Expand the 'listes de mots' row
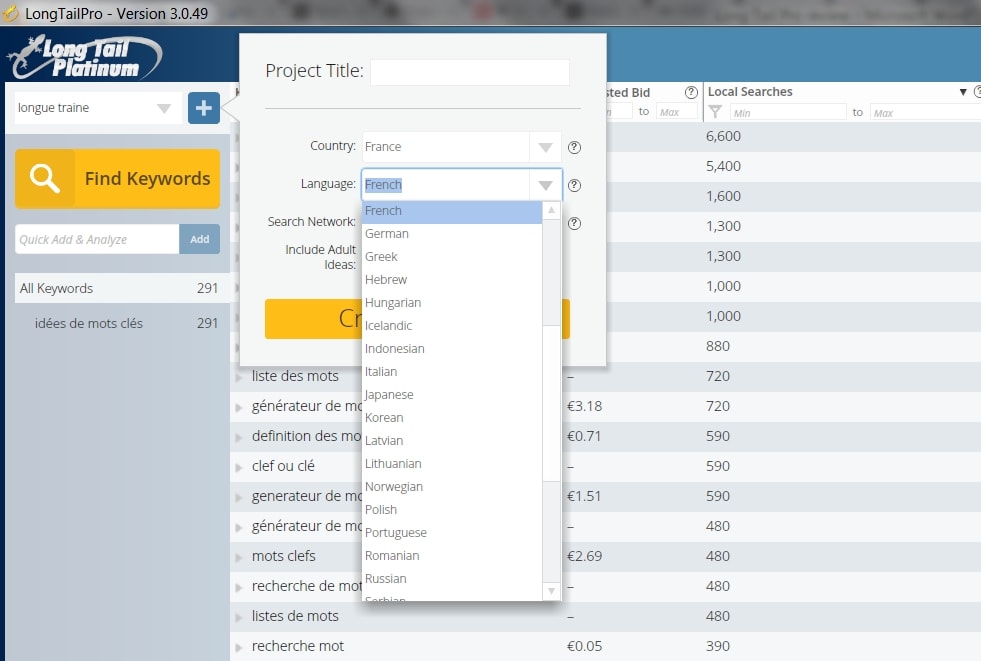Viewport: 981px width, 661px height. click(x=239, y=617)
